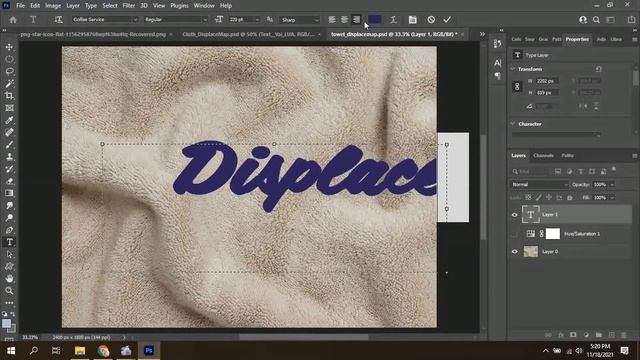Select the Custom Shape tool
640x360 pixels.
coord(9,267)
